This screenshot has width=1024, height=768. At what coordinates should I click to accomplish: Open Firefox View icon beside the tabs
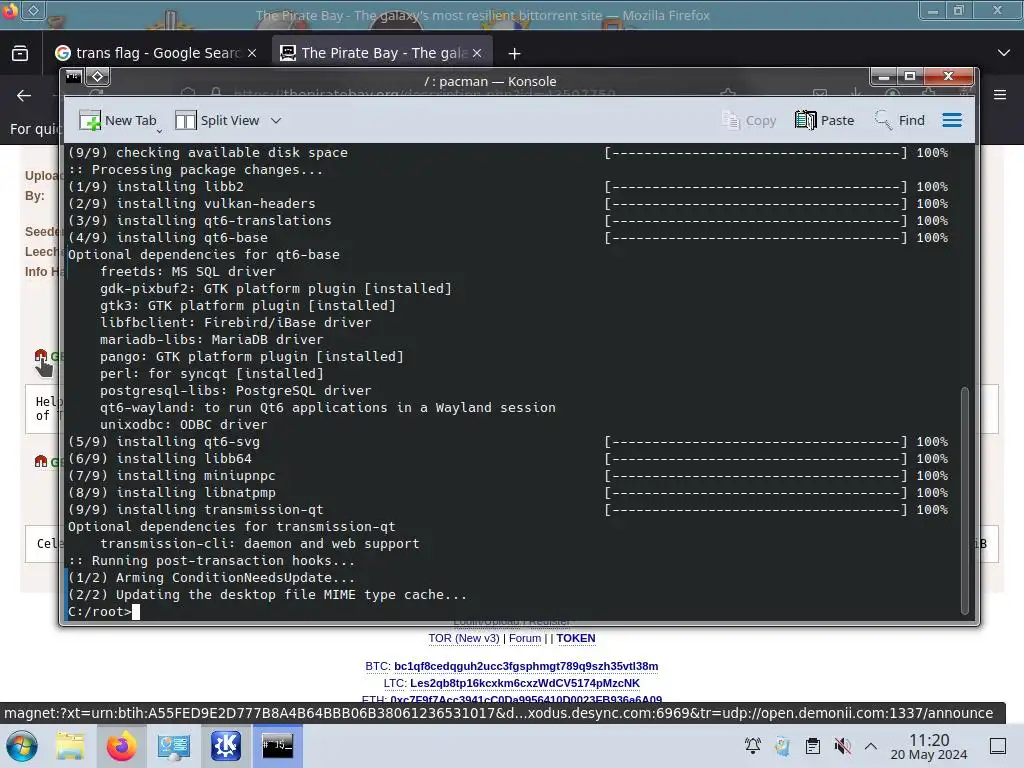tap(20, 53)
